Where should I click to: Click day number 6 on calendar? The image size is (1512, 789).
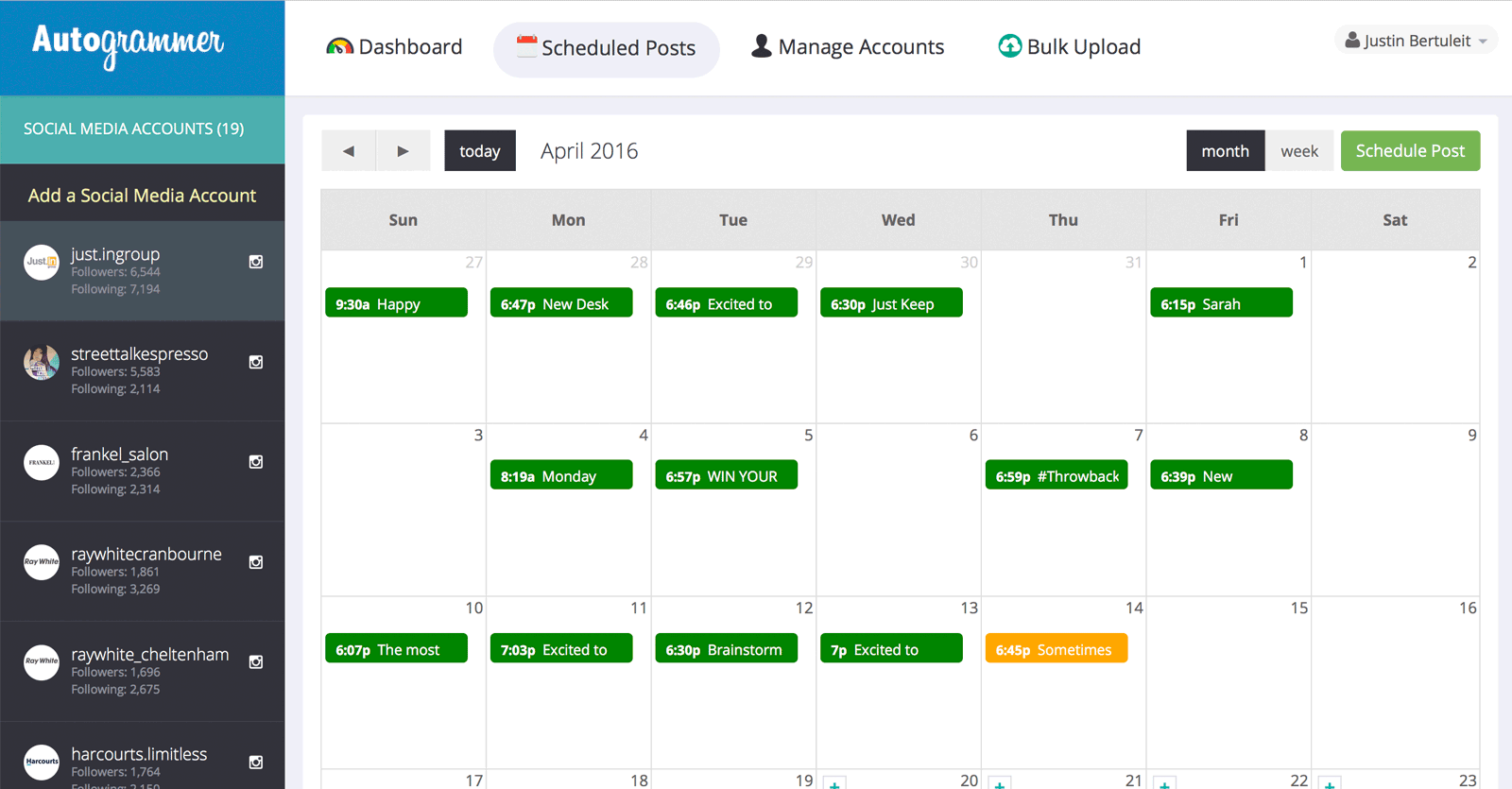tap(973, 435)
